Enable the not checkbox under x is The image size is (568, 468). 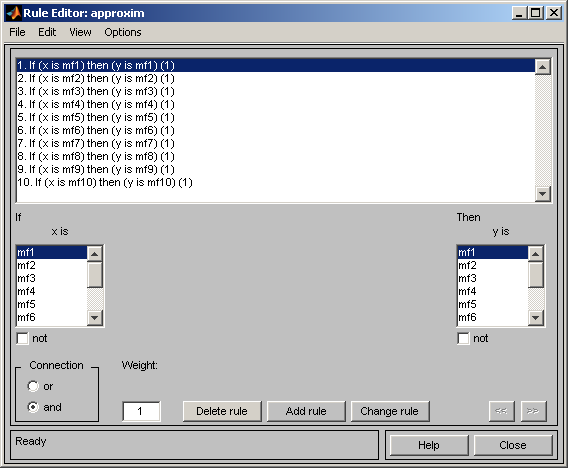pos(22,339)
